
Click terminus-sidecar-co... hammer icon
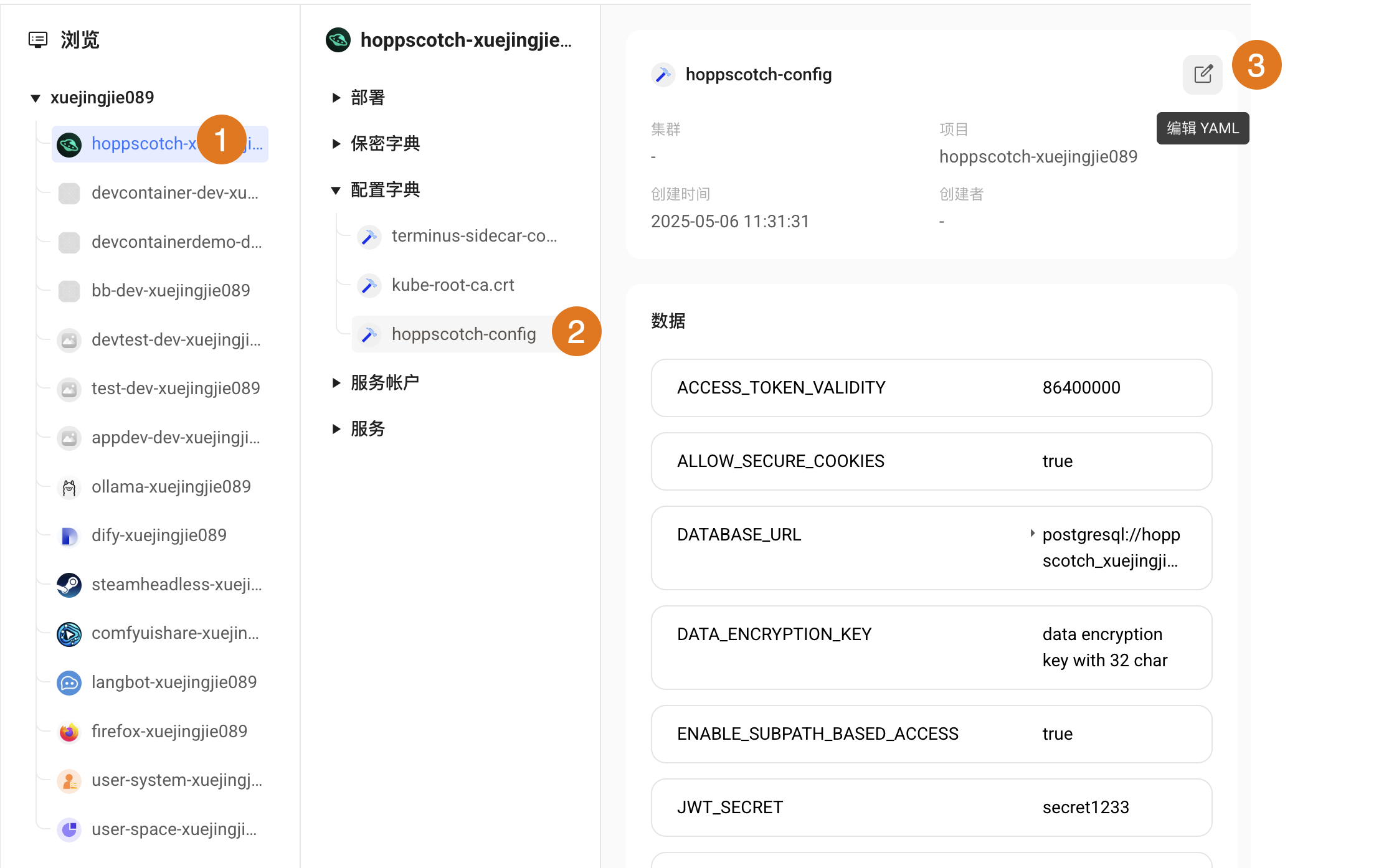[369, 237]
